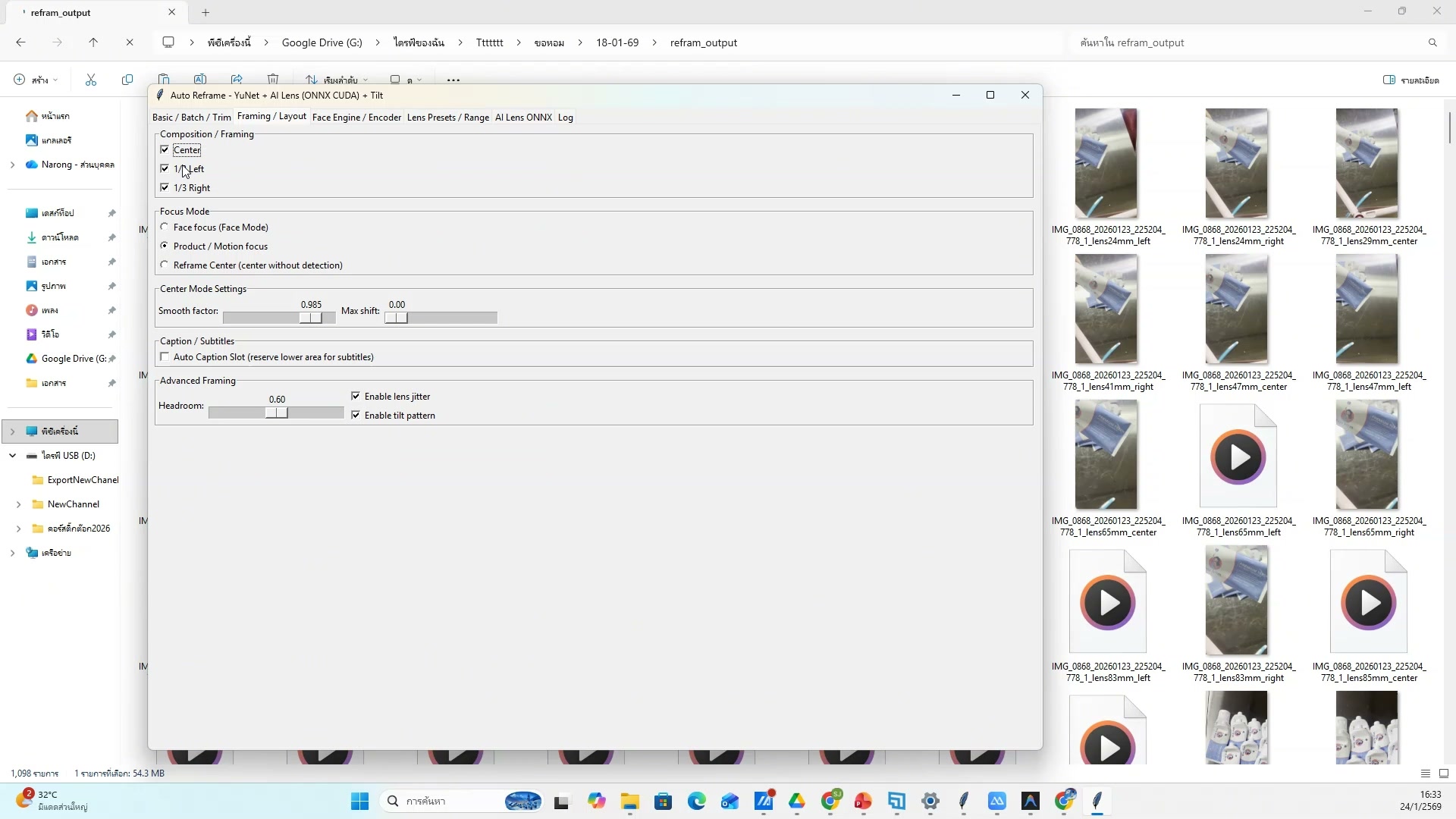Click the Windows Start button
This screenshot has height=819, width=1456.
tap(360, 801)
